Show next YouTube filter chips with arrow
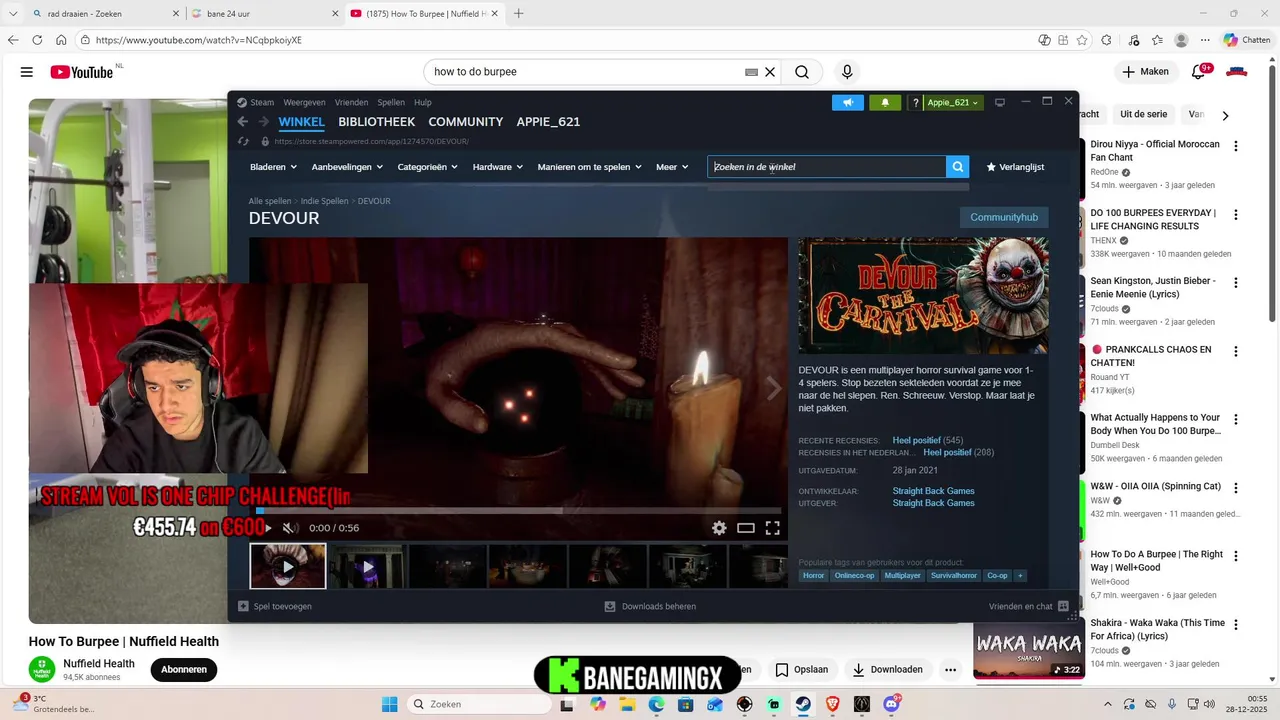 (1225, 115)
